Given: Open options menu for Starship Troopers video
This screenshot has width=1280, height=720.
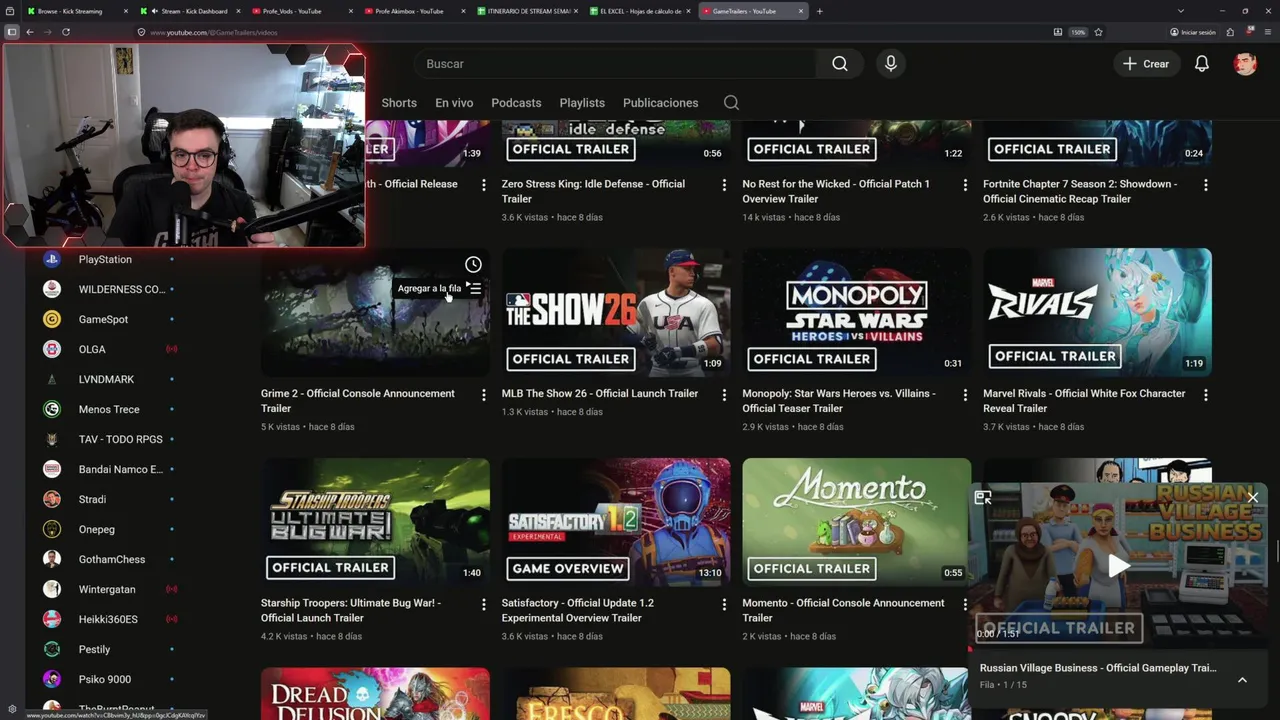Looking at the screenshot, I should point(483,604).
